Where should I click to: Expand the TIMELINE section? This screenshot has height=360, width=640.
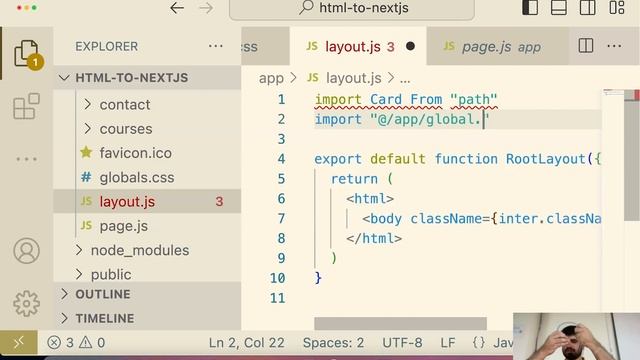click(x=147, y=318)
